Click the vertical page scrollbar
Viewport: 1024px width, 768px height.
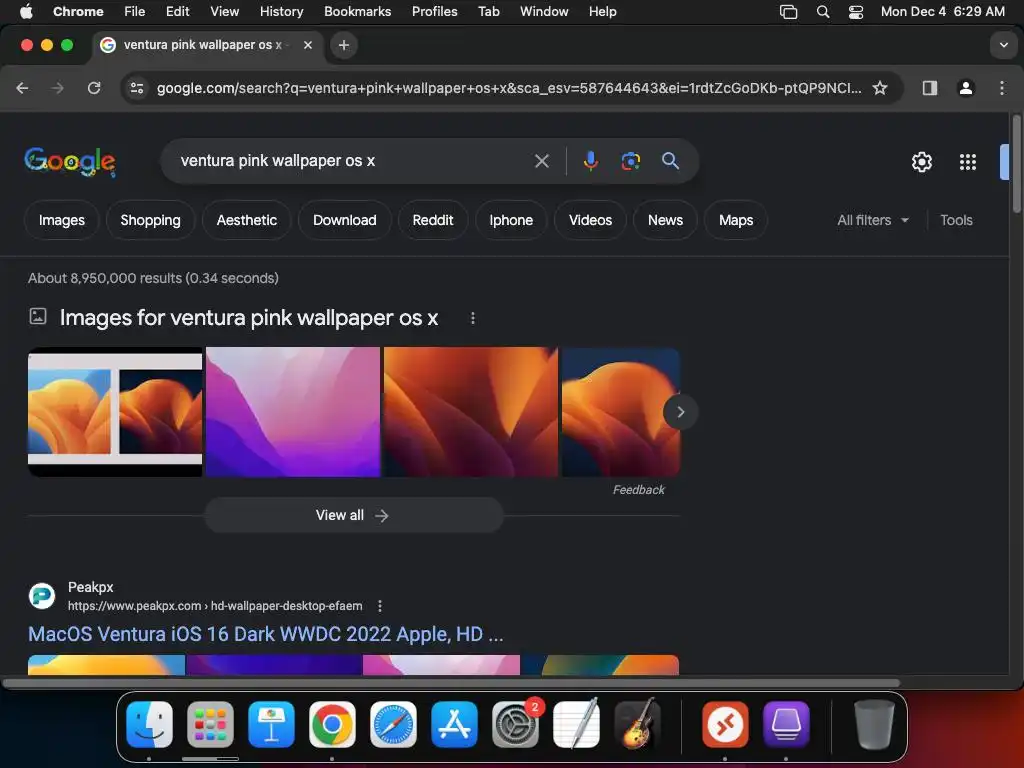(x=1016, y=163)
